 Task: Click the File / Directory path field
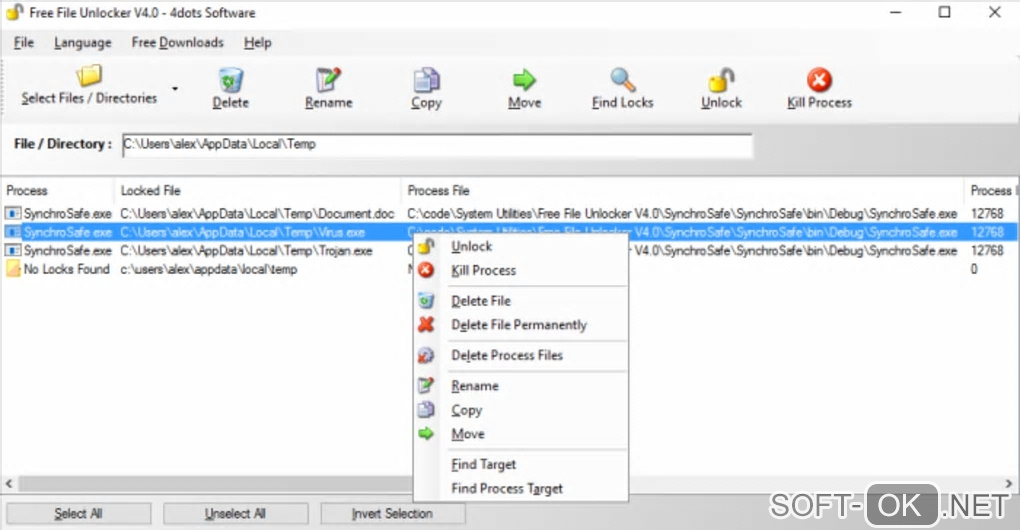click(437, 145)
